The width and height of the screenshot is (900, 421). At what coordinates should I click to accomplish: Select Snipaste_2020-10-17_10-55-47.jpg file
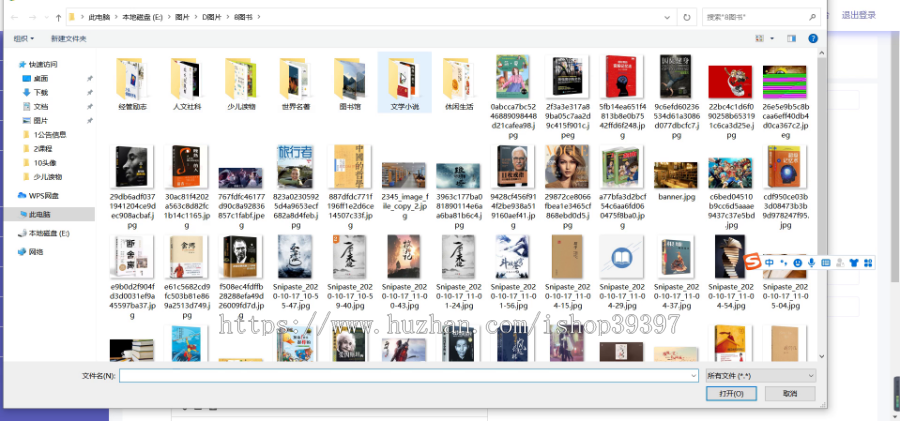(x=295, y=272)
